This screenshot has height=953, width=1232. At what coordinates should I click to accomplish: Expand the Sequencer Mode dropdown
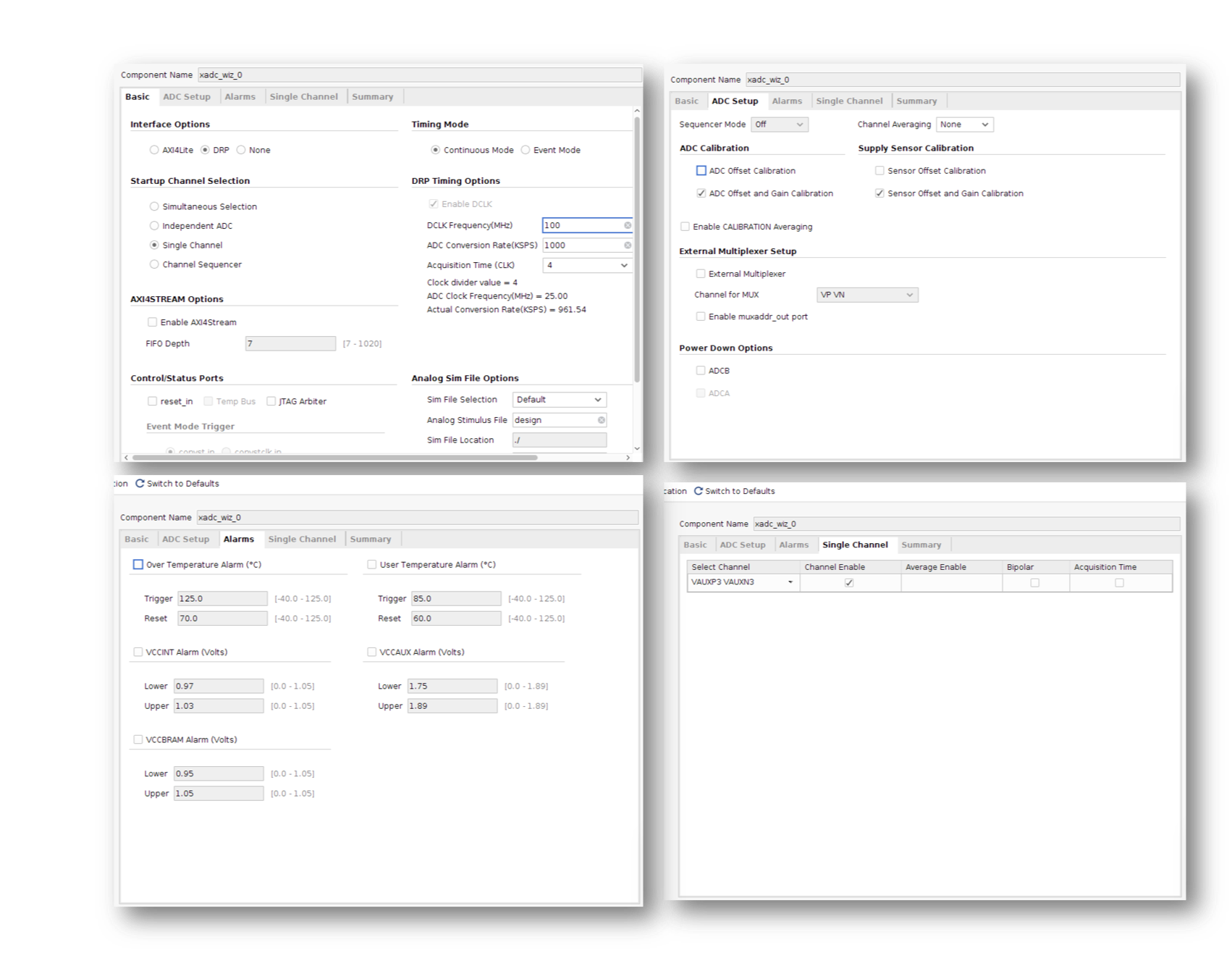pyautogui.click(x=779, y=125)
